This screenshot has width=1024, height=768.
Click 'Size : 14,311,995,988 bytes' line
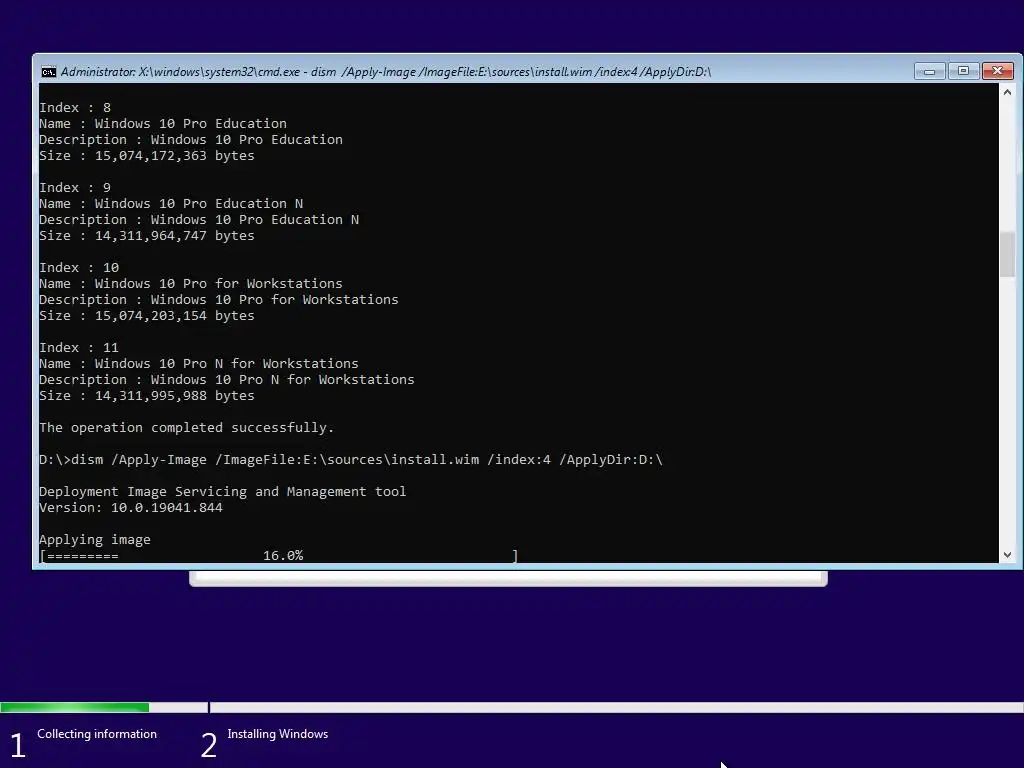[147, 396]
